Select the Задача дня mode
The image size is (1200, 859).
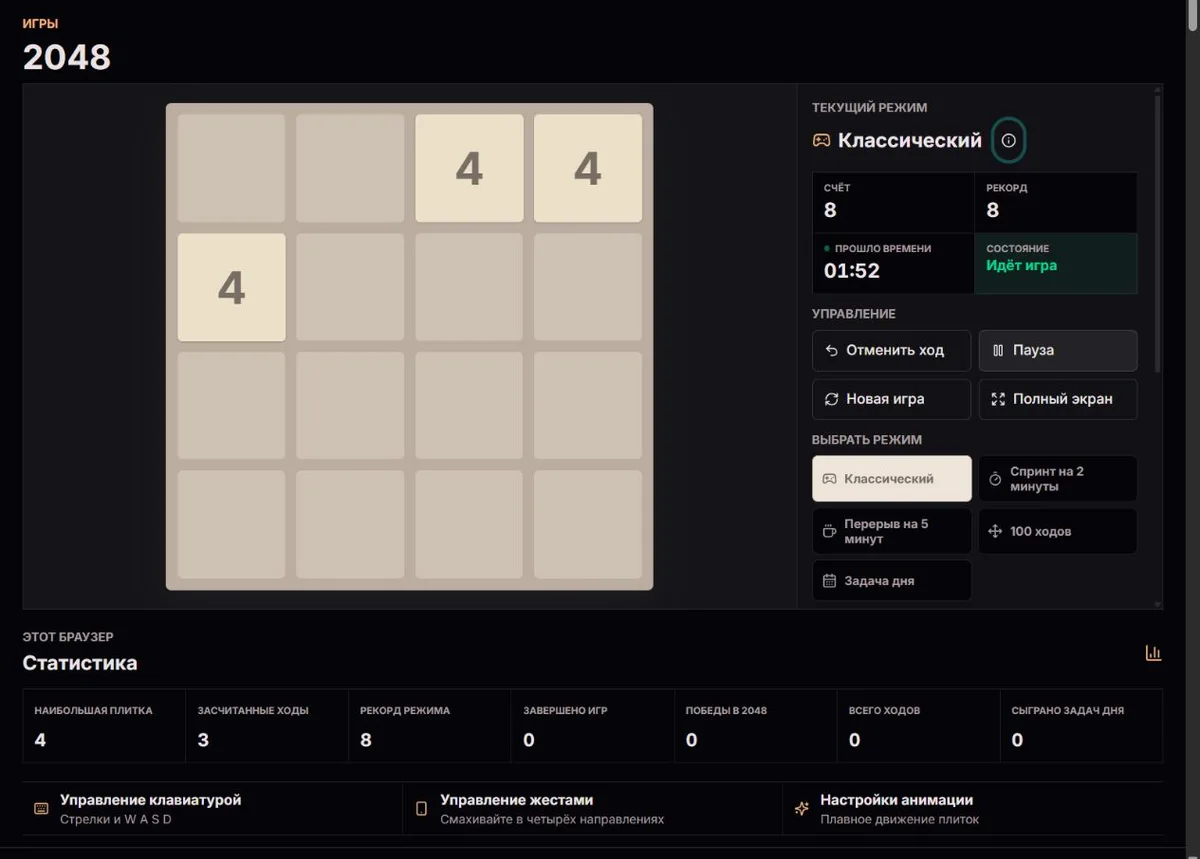(892, 581)
